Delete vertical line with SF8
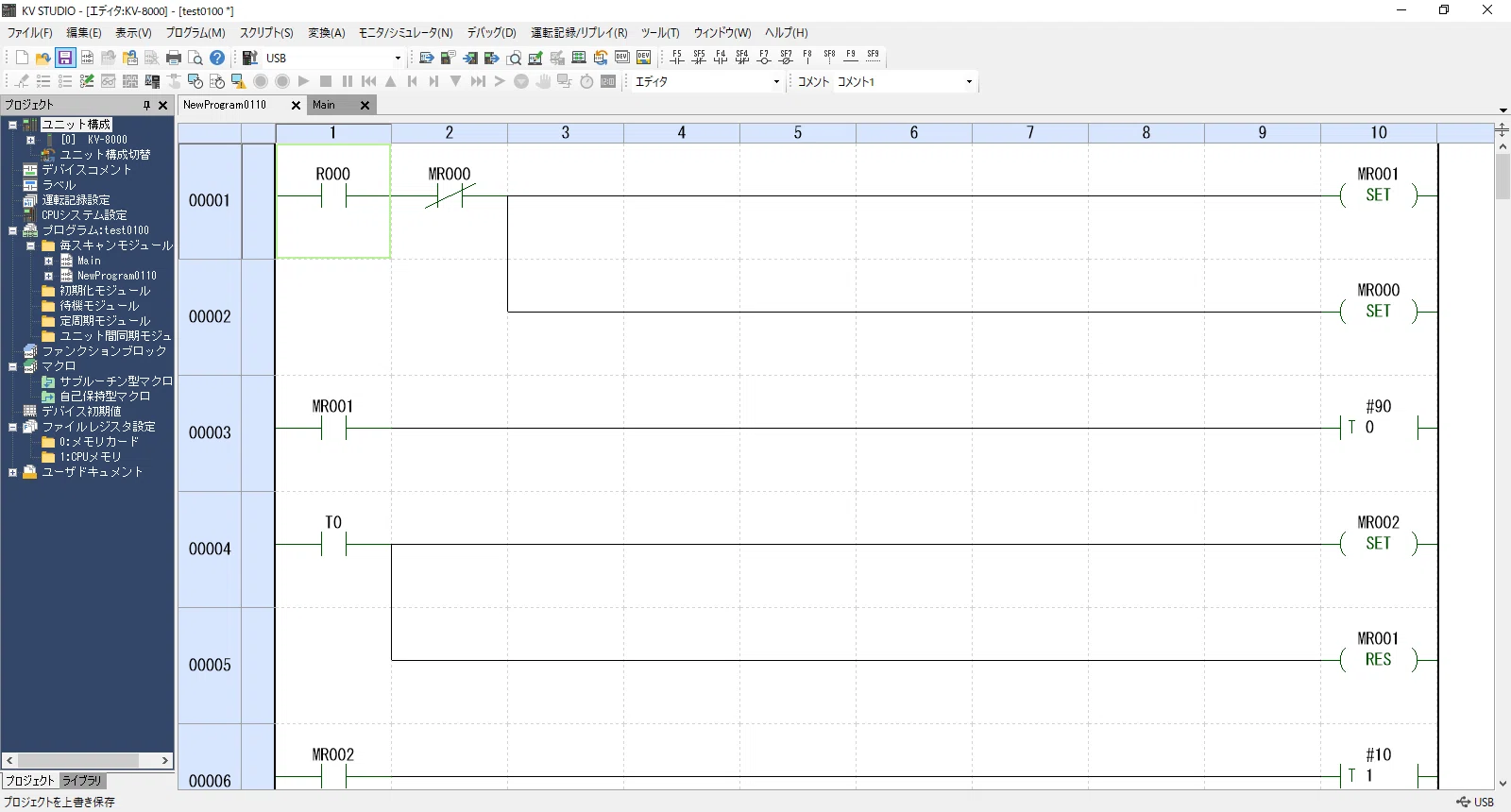Viewport: 1511px width, 812px height. click(x=829, y=58)
